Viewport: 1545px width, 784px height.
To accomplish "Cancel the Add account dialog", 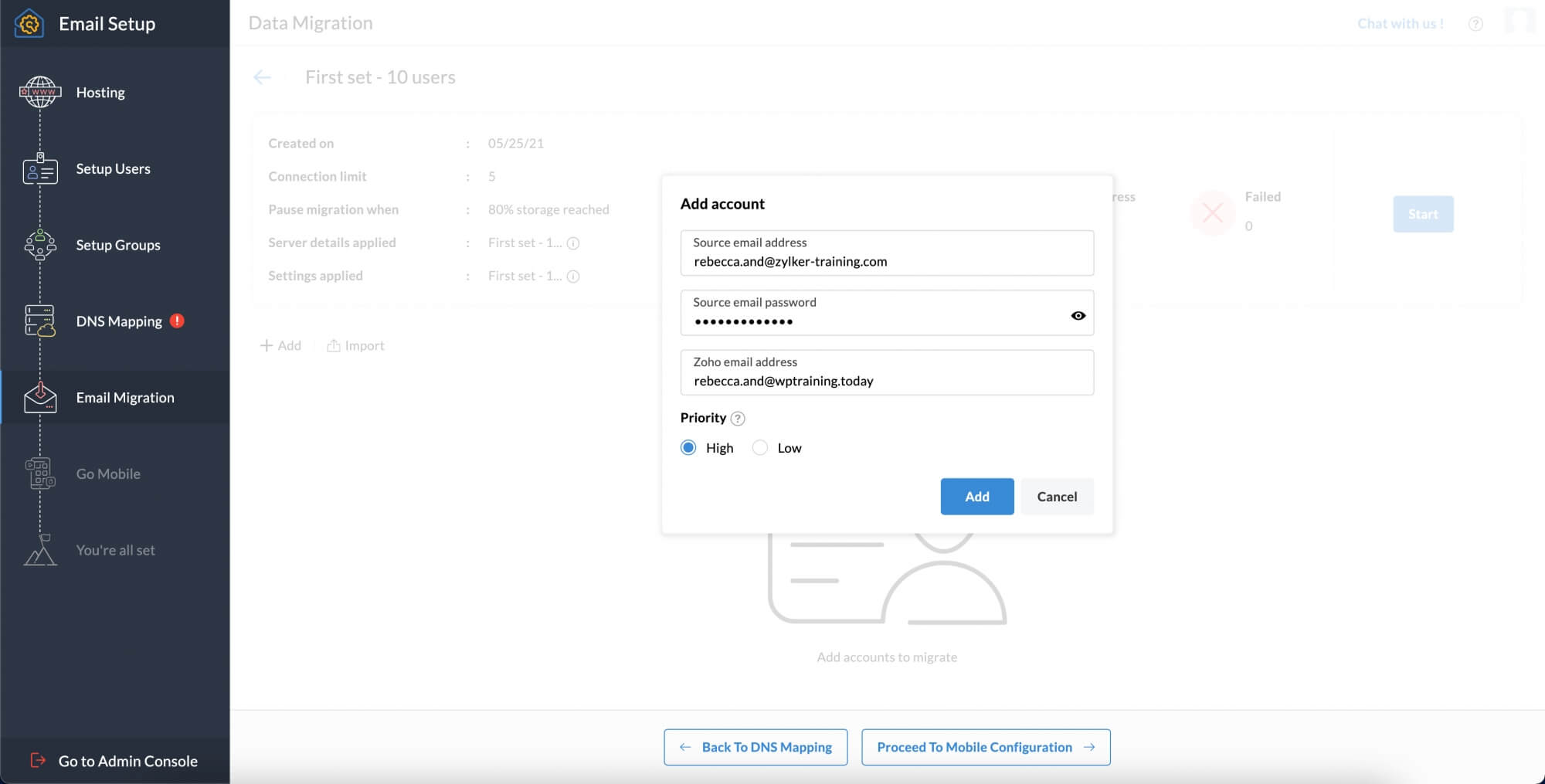I will (x=1057, y=496).
